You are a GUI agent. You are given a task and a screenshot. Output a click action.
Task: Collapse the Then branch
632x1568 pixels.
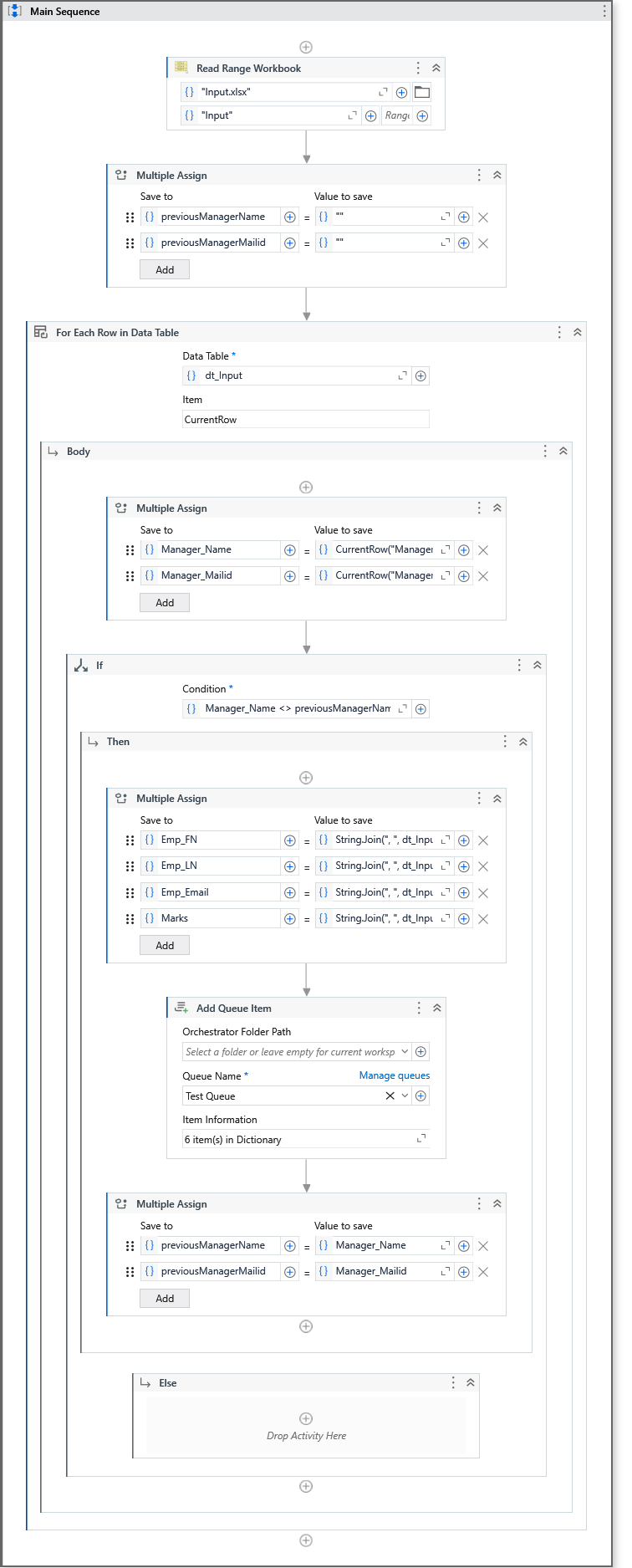coord(523,742)
